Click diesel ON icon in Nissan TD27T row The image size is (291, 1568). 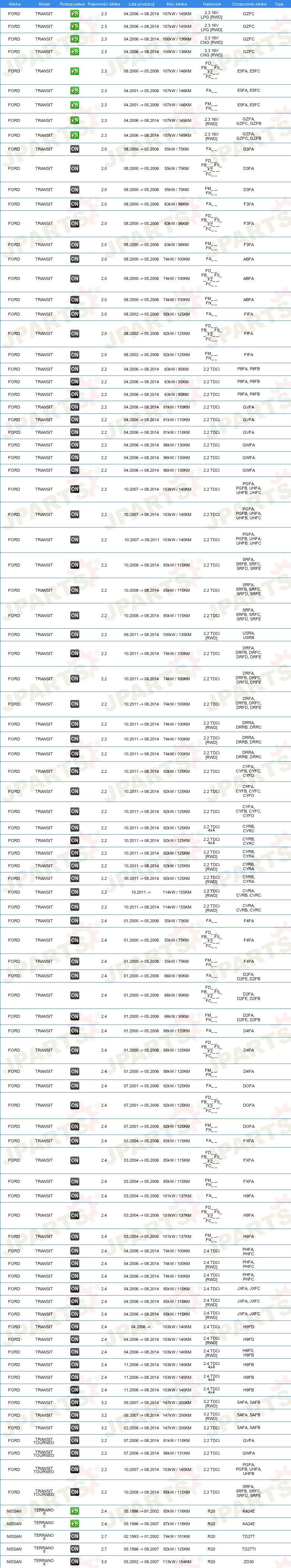click(x=74, y=1536)
